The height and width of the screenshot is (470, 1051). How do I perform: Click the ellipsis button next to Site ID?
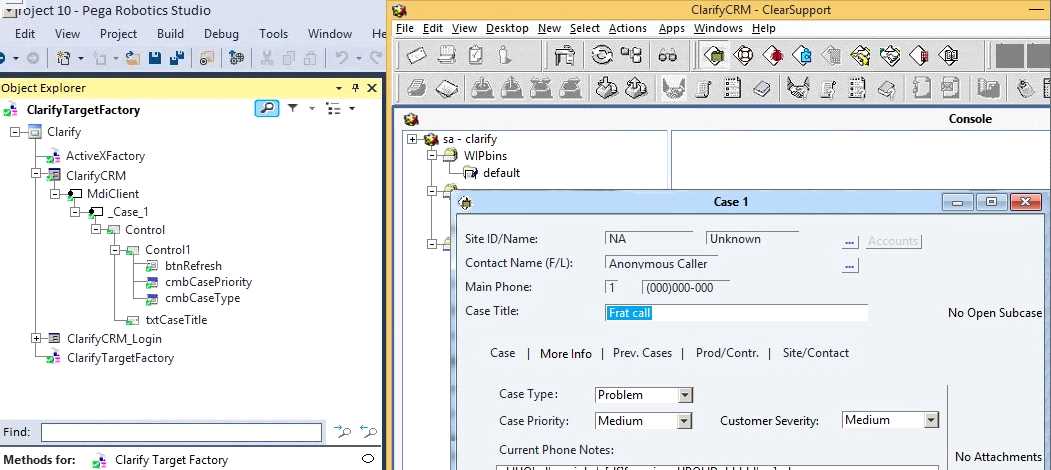pos(850,242)
